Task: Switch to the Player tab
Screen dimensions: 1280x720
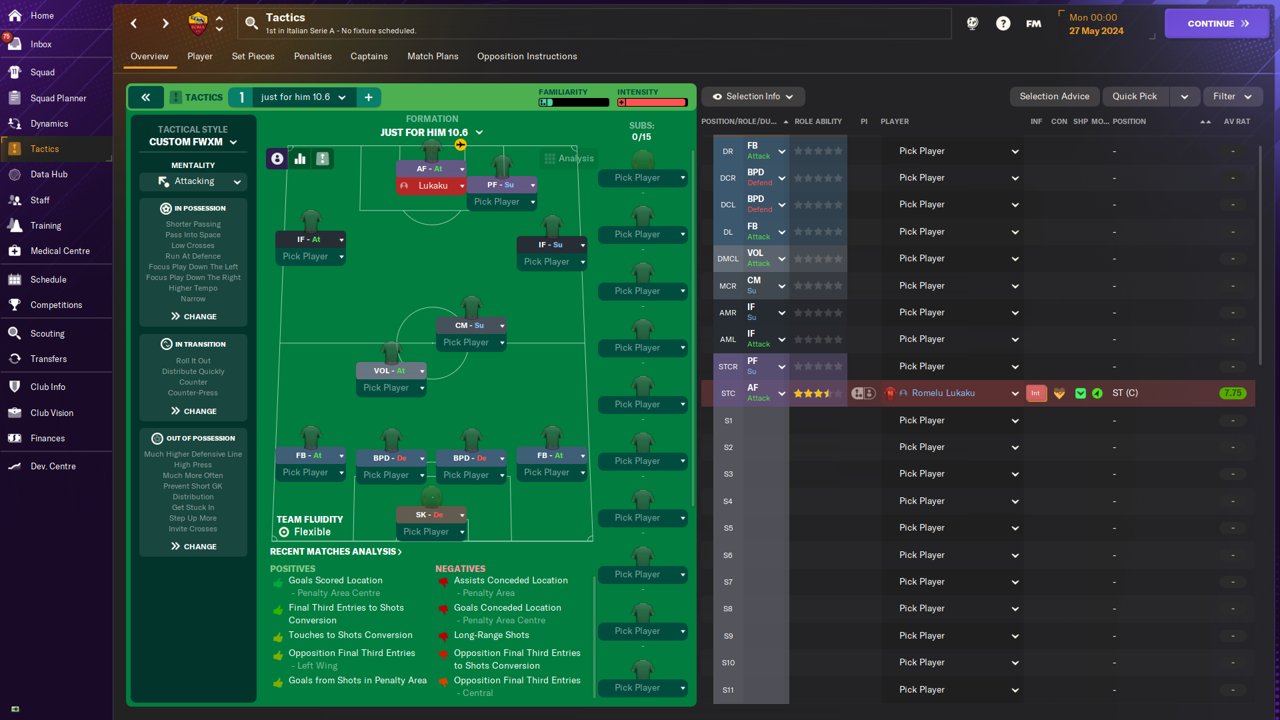Action: click(x=200, y=56)
